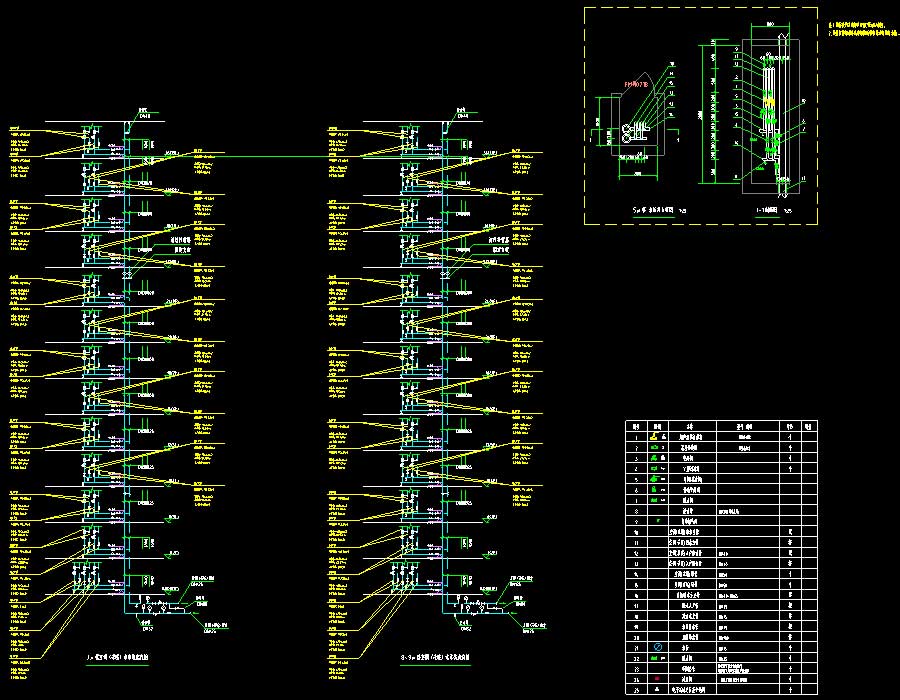
Task: Select the red symbol in the legend table
Action: click(x=657, y=679)
